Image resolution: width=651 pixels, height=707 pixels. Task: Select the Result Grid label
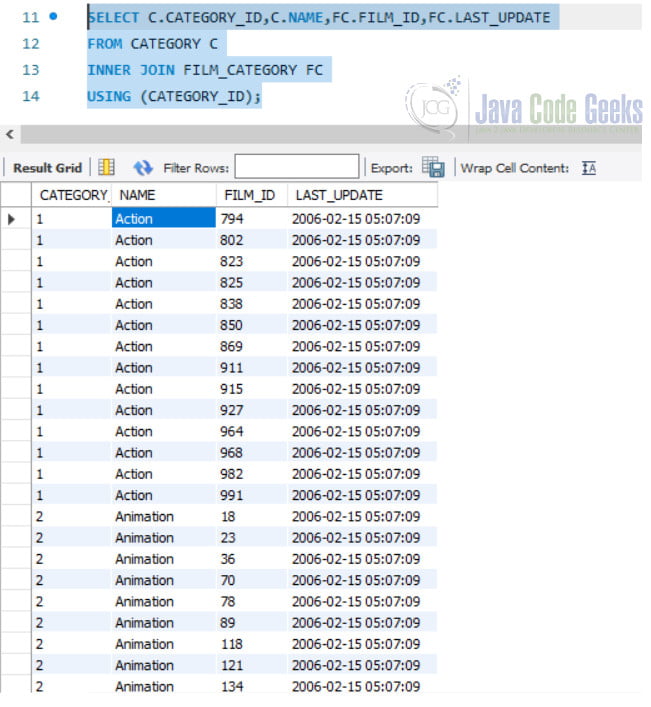pyautogui.click(x=47, y=168)
